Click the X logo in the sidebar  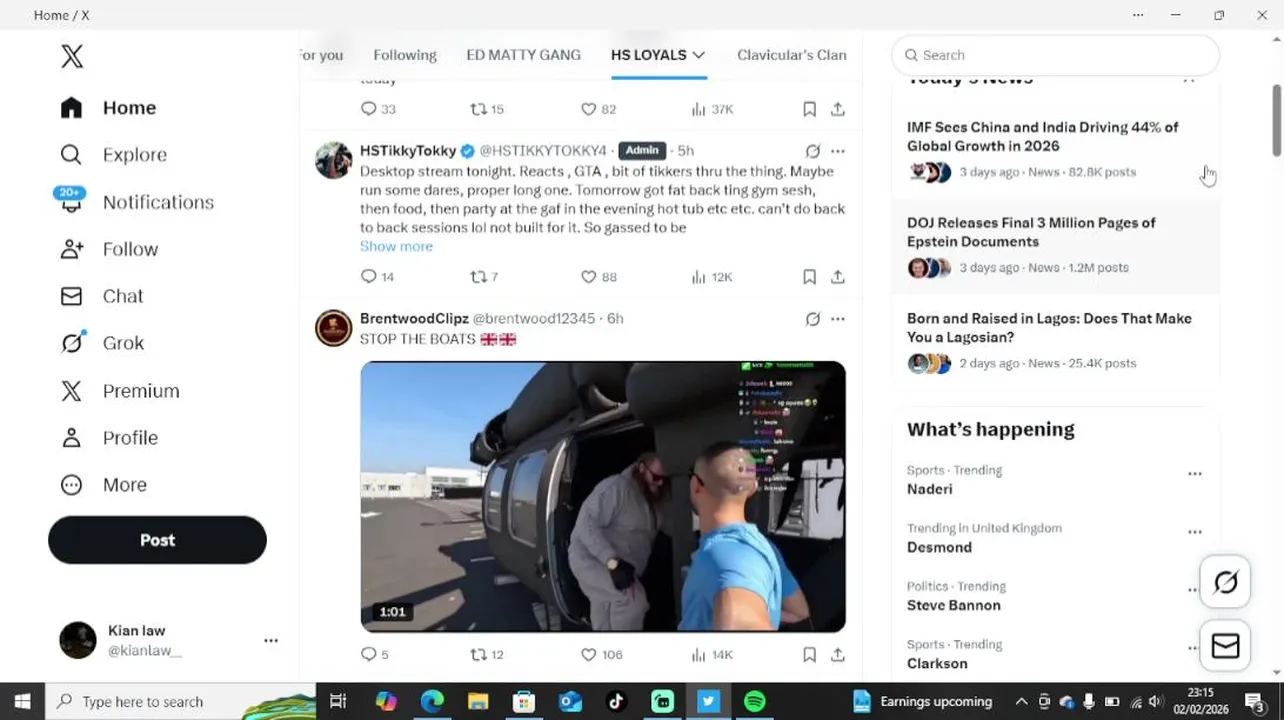click(72, 56)
